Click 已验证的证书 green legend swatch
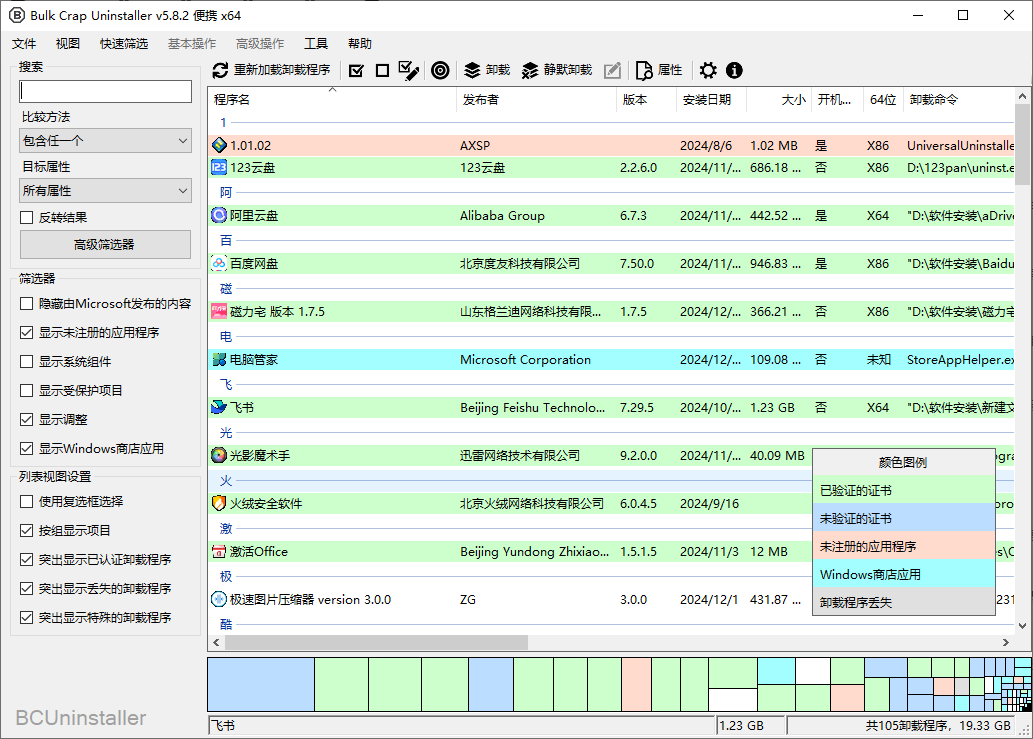 pyautogui.click(x=903, y=491)
